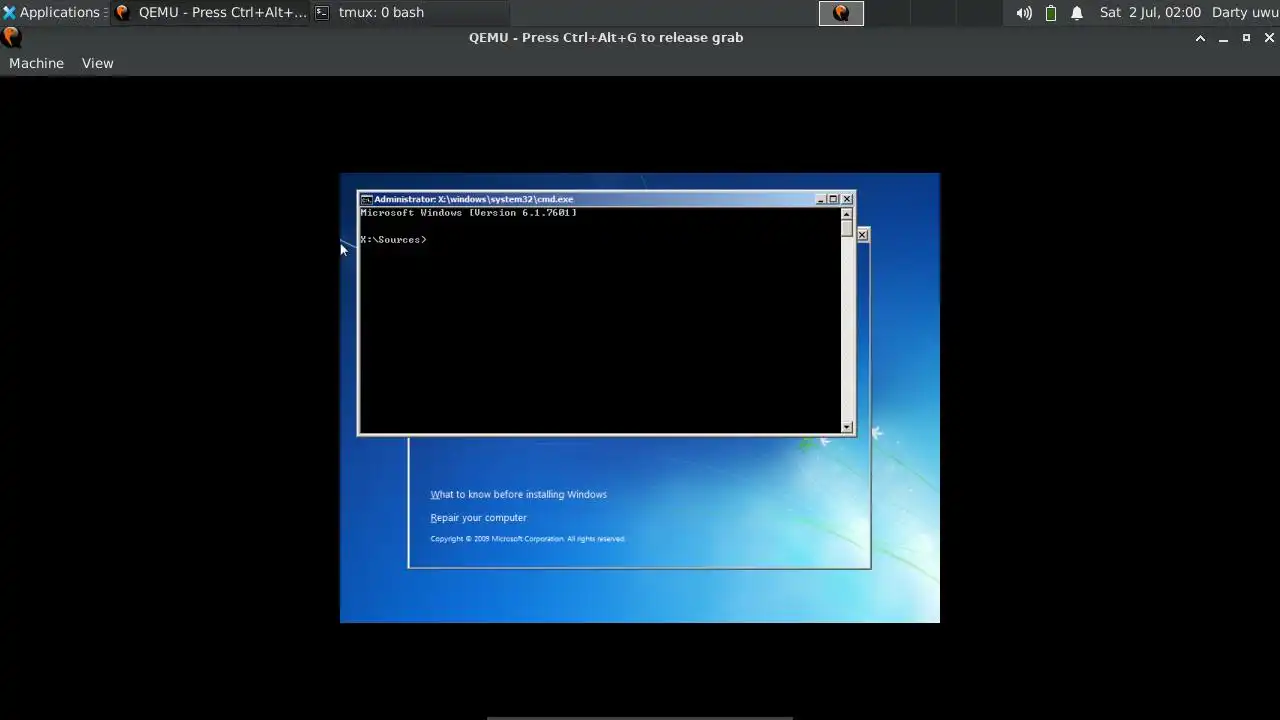Open the Darty uwu user menu
The width and height of the screenshot is (1280, 720).
1244,13
